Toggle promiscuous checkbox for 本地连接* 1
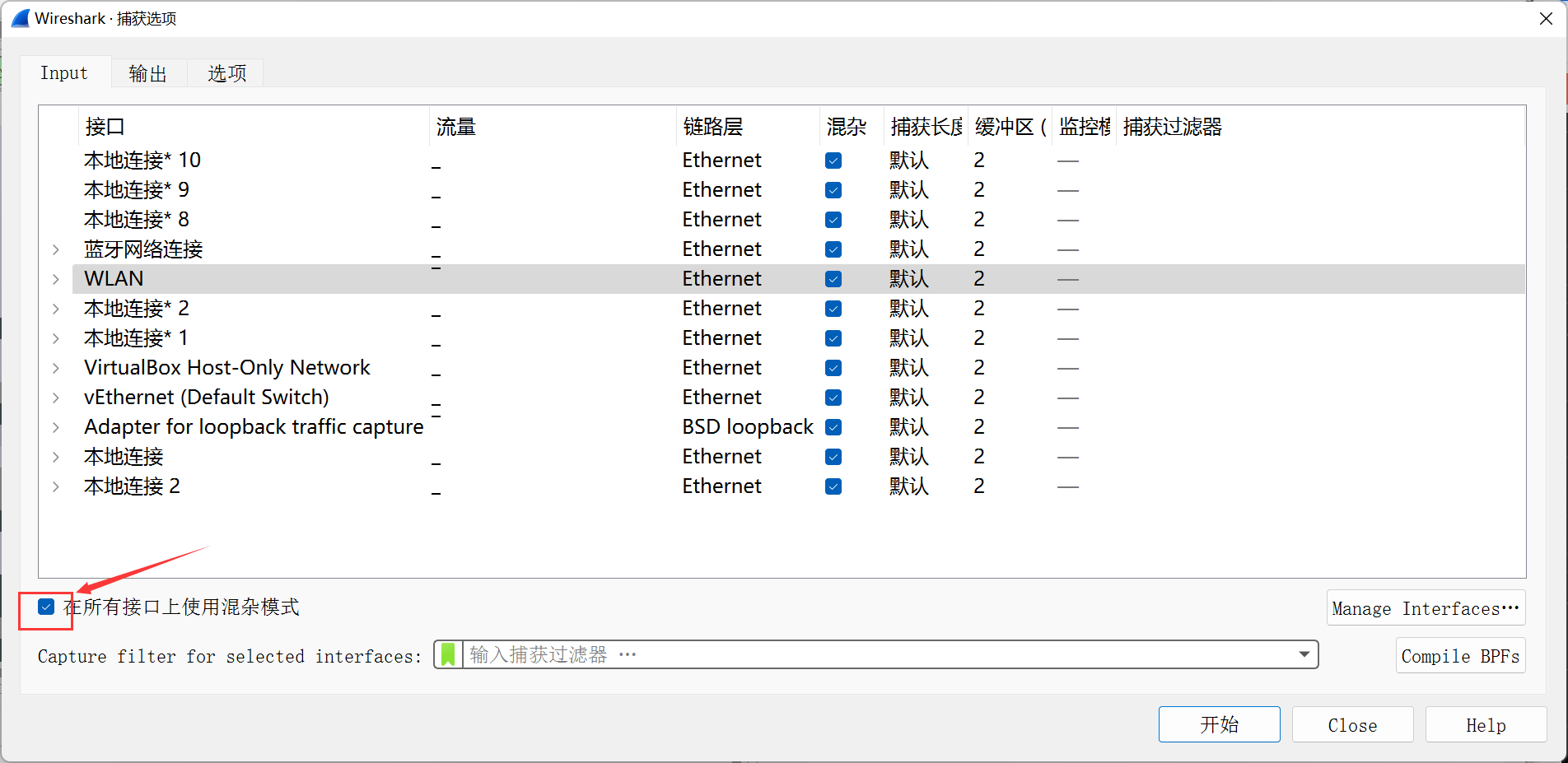 coord(833,338)
